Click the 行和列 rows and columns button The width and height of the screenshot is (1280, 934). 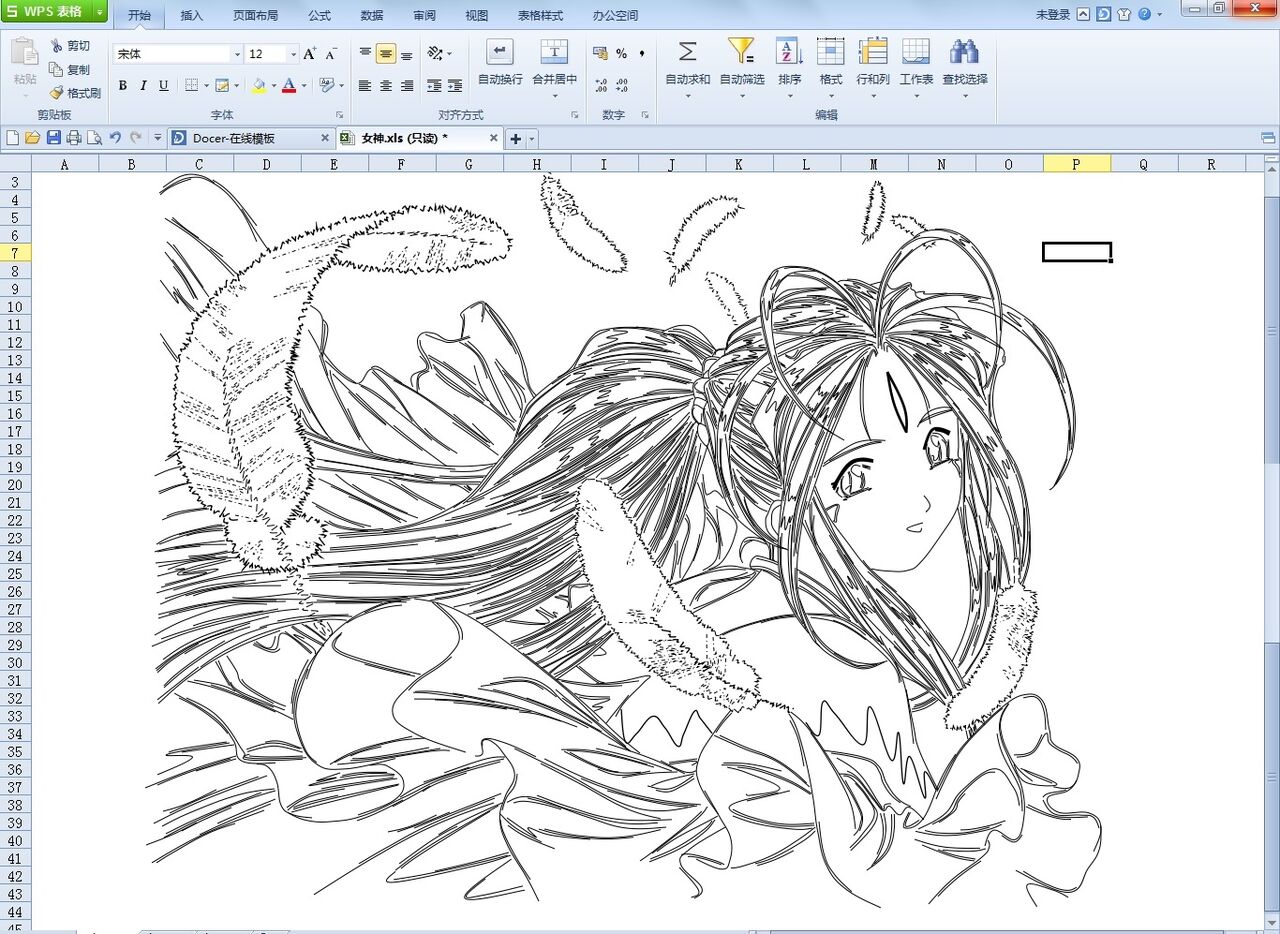873,66
